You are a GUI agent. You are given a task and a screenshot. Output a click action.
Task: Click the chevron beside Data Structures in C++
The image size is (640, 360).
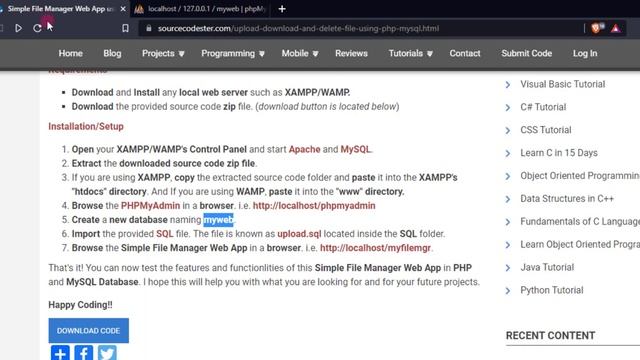click(508, 199)
